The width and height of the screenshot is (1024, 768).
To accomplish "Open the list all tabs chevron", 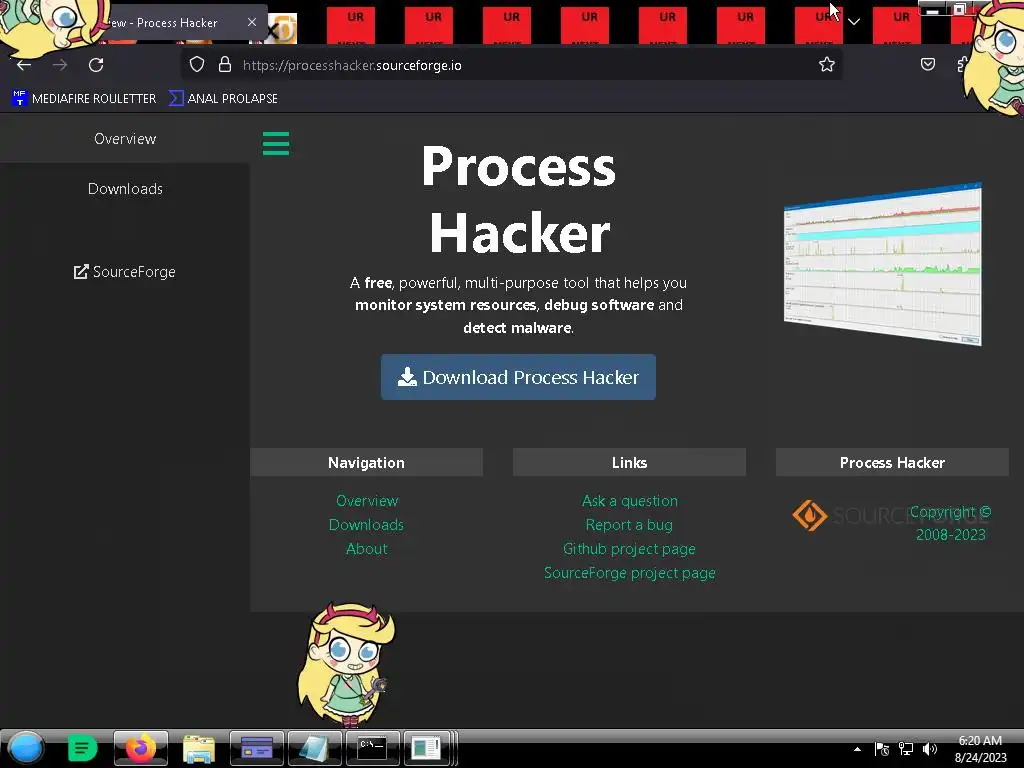I will coord(854,22).
